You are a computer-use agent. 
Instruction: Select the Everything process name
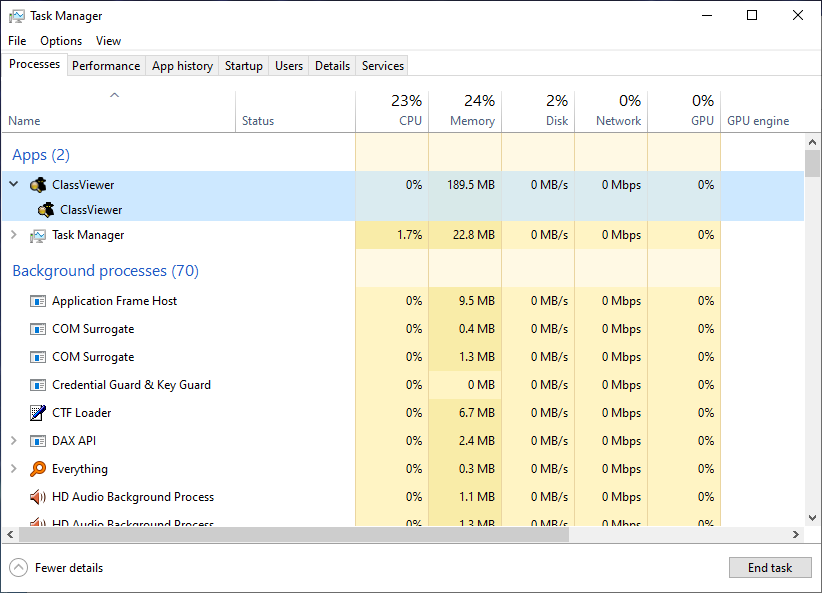pyautogui.click(x=80, y=469)
